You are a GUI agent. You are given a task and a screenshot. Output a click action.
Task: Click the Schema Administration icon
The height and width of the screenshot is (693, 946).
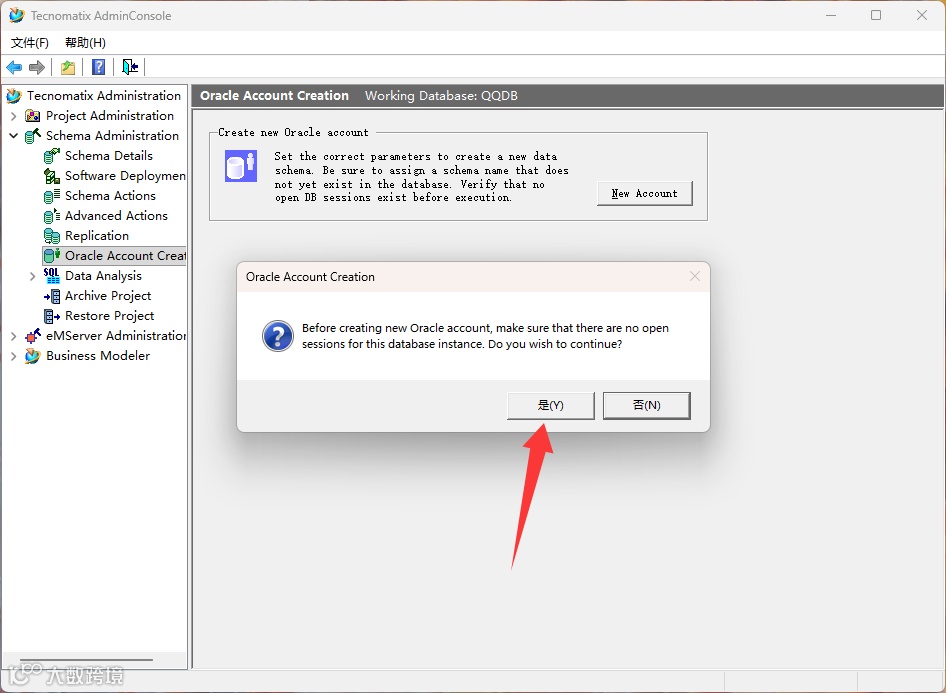(33, 136)
